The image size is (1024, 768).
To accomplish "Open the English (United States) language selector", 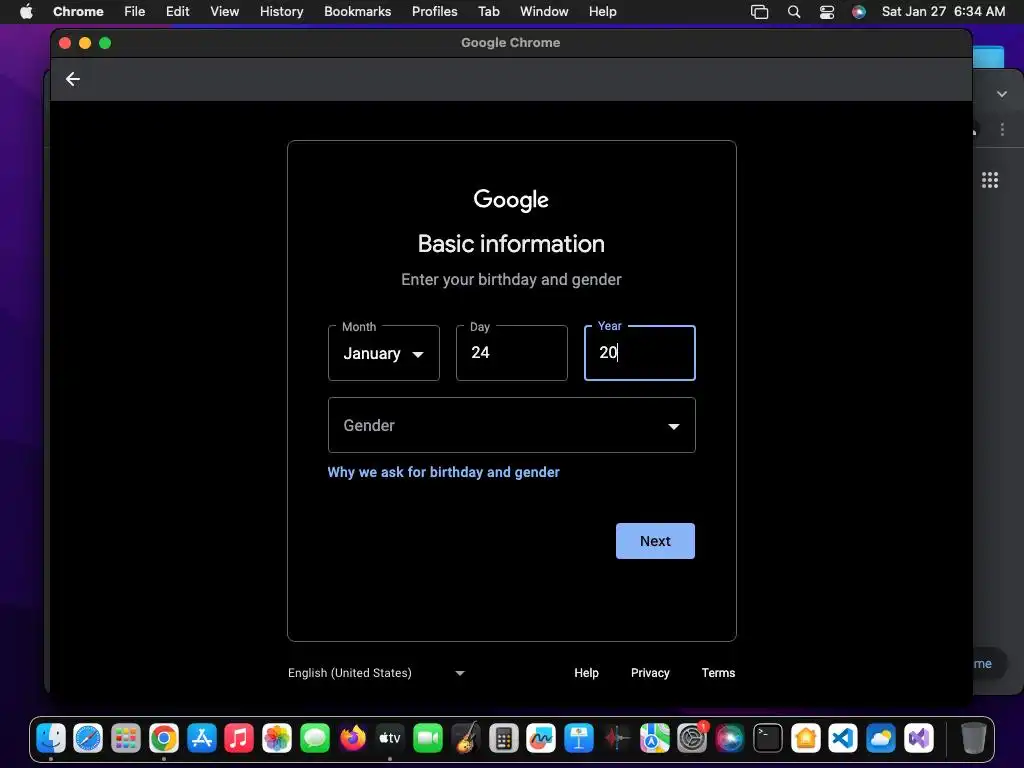I will tap(376, 673).
